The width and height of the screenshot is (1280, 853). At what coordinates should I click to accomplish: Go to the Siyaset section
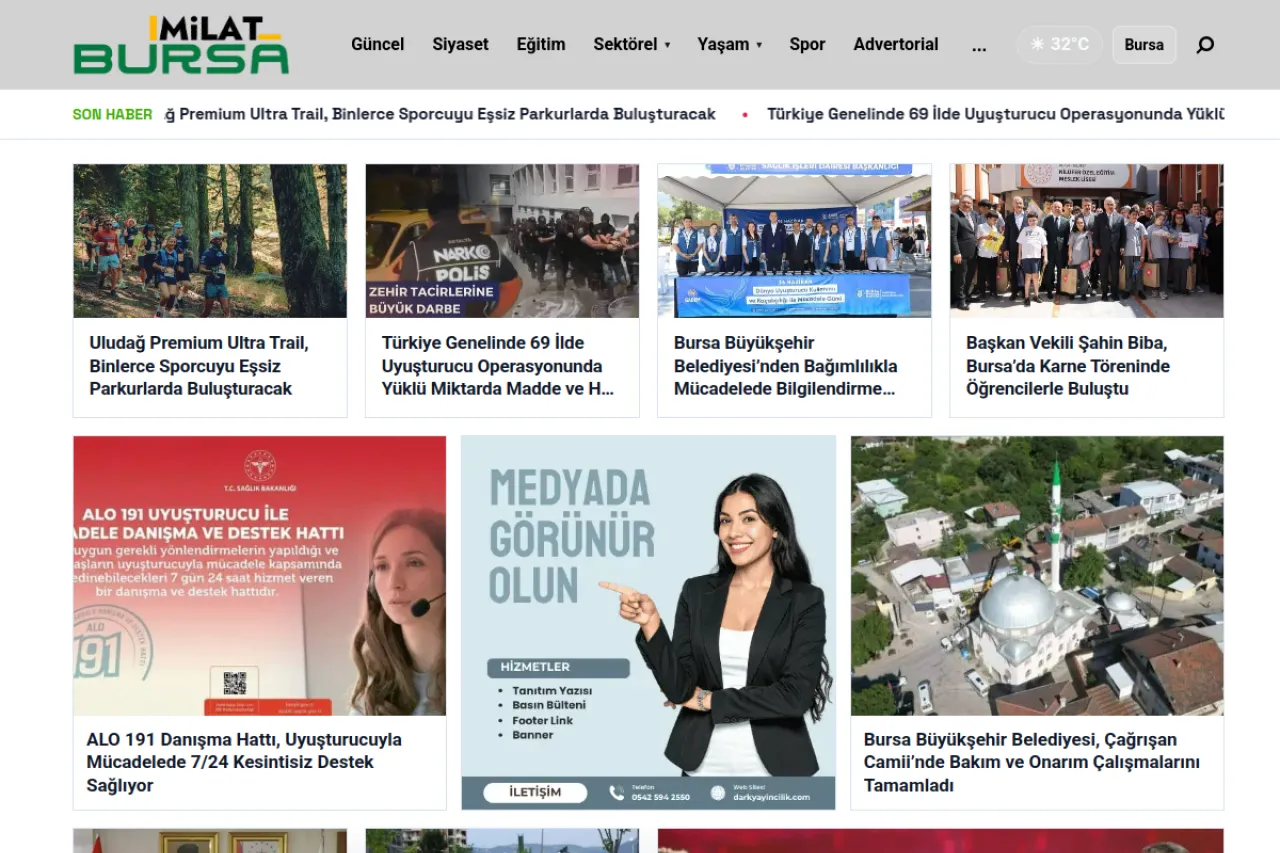(x=461, y=44)
